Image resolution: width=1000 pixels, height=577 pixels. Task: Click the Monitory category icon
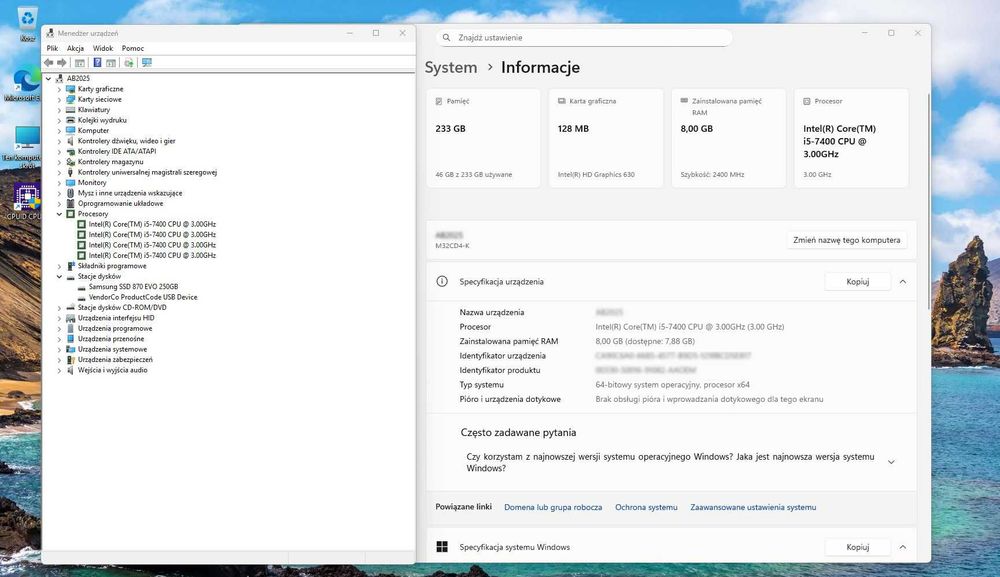[71, 182]
